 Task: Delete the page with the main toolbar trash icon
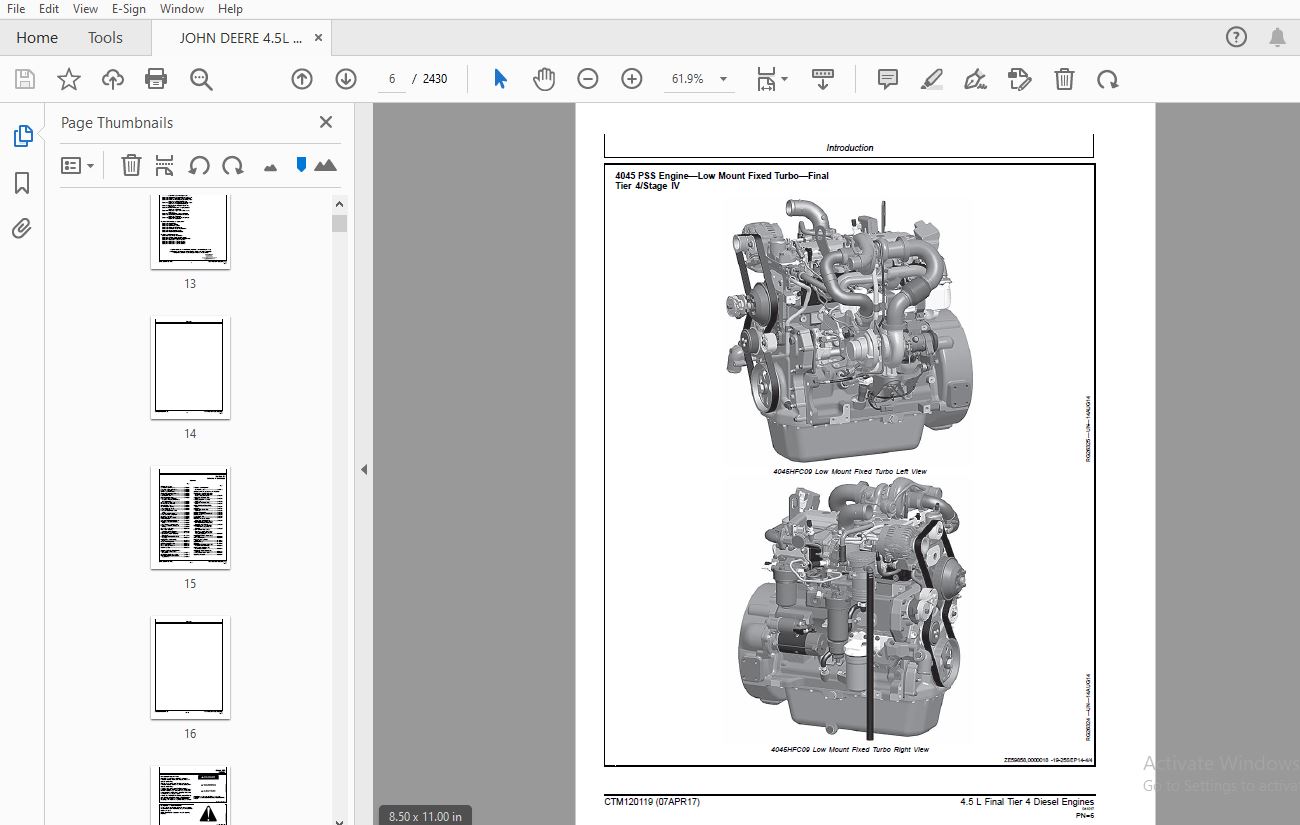(1065, 79)
